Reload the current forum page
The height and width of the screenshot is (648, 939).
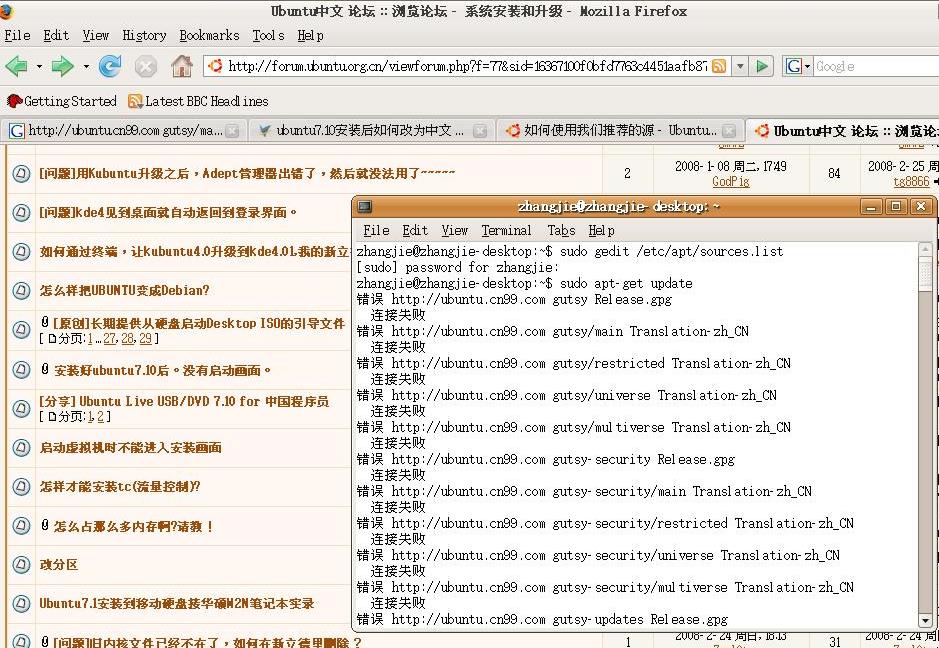(110, 66)
